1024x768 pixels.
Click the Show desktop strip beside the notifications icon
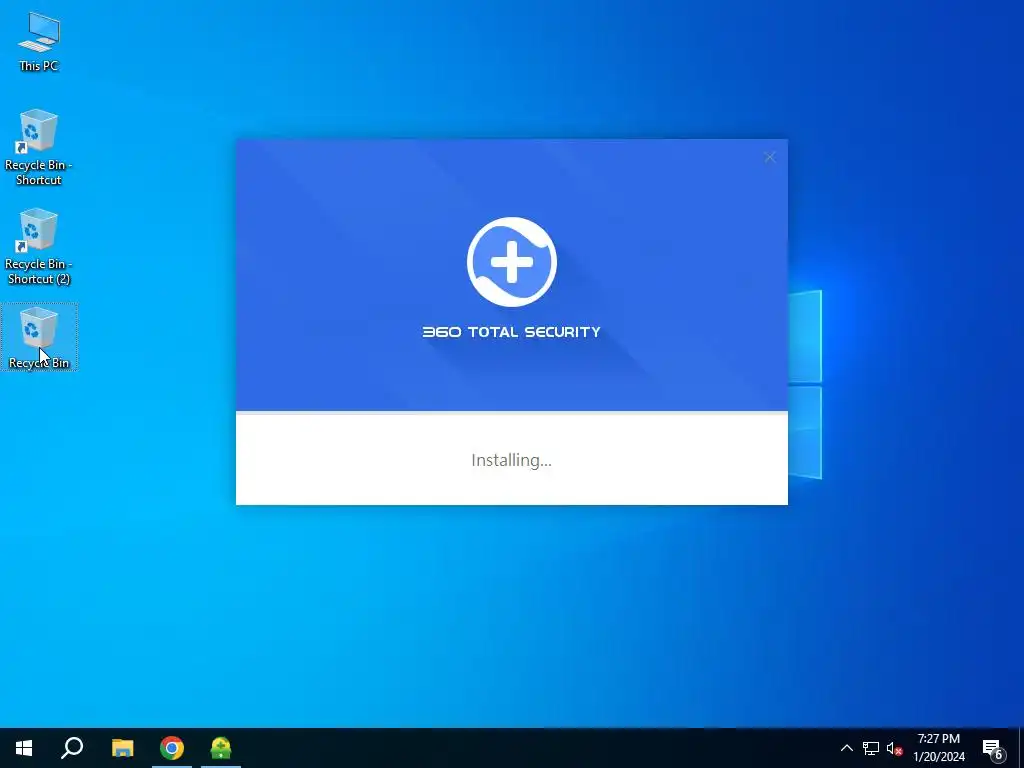[x=1021, y=748]
